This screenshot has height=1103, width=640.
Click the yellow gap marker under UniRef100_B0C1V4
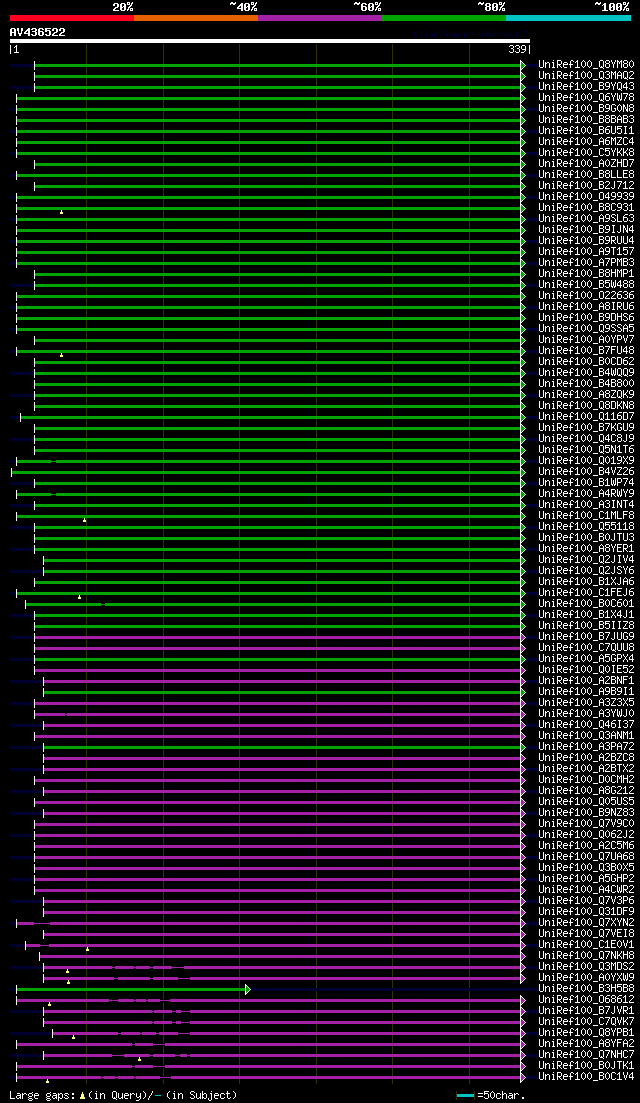pos(47,1080)
